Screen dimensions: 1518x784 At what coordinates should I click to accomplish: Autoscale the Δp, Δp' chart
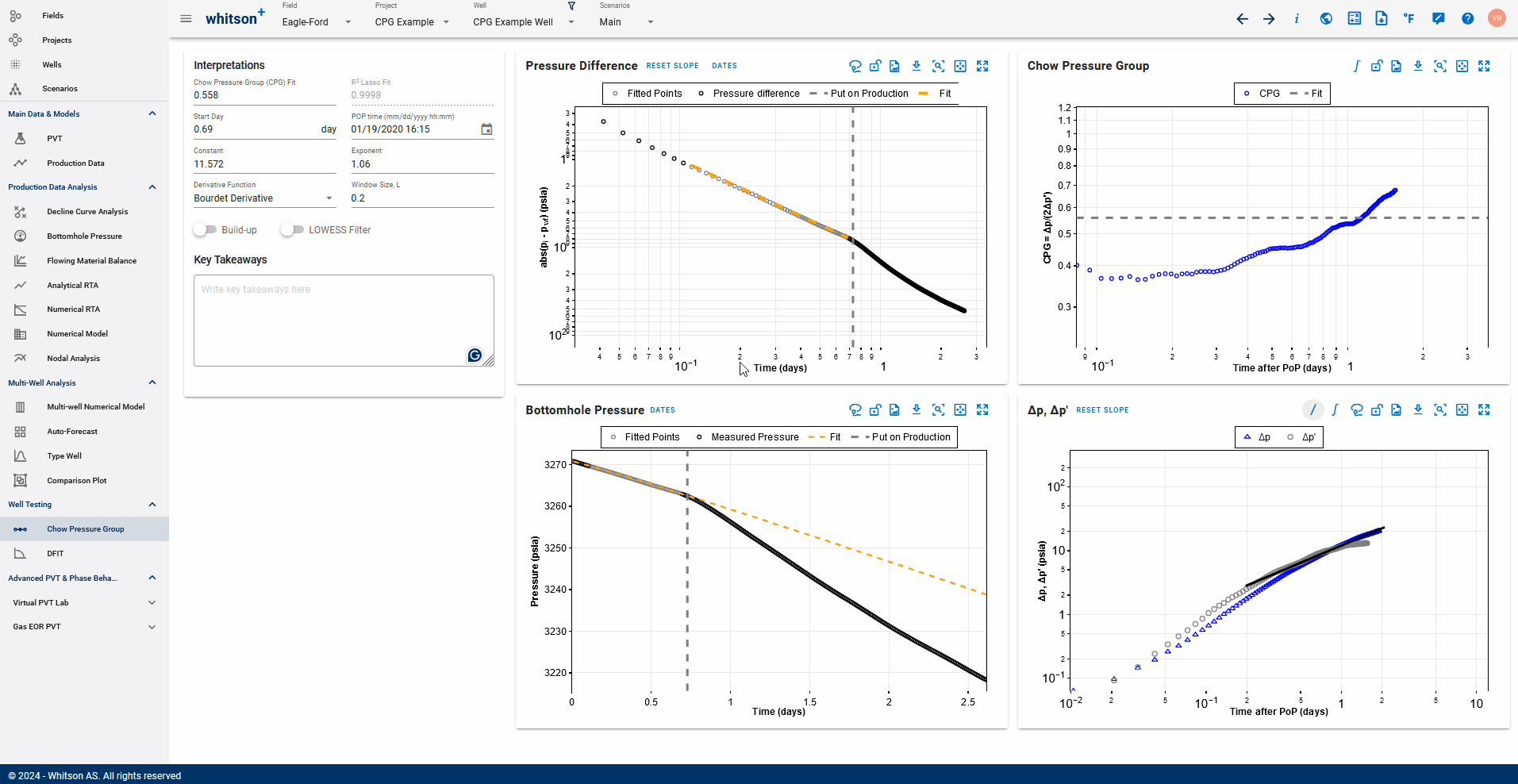[1462, 410]
